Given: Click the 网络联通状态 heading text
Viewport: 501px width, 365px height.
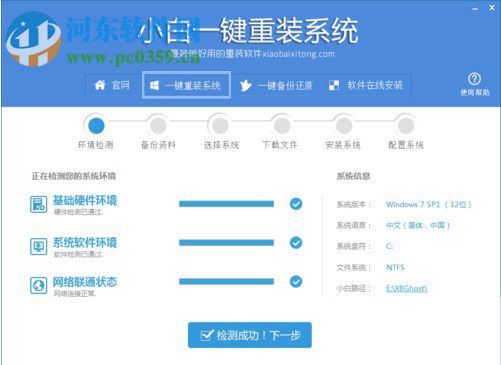Looking at the screenshot, I should tap(85, 282).
